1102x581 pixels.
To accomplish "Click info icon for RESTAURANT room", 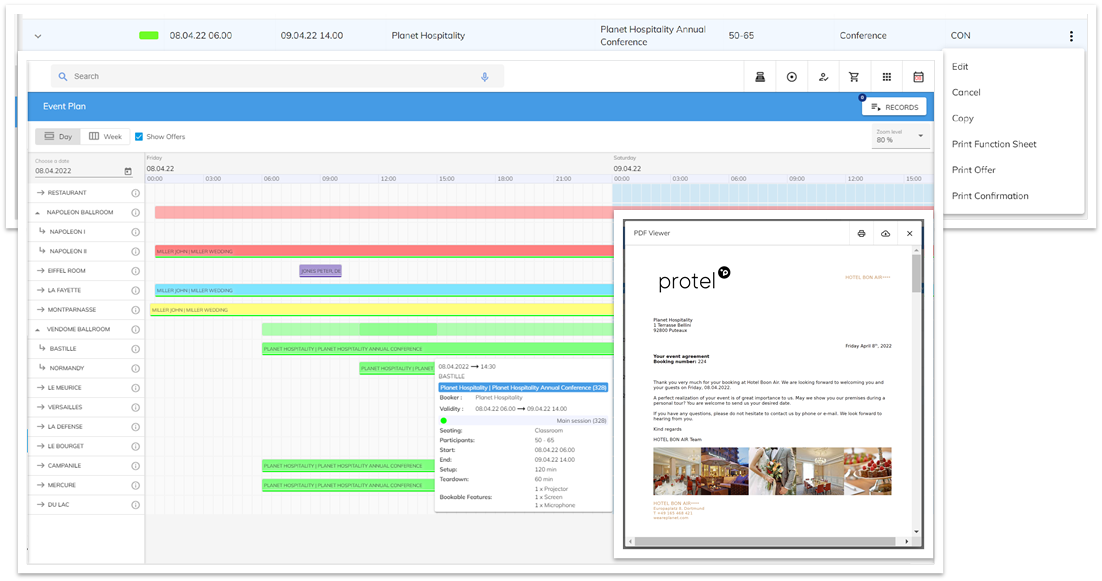I will tap(136, 192).
